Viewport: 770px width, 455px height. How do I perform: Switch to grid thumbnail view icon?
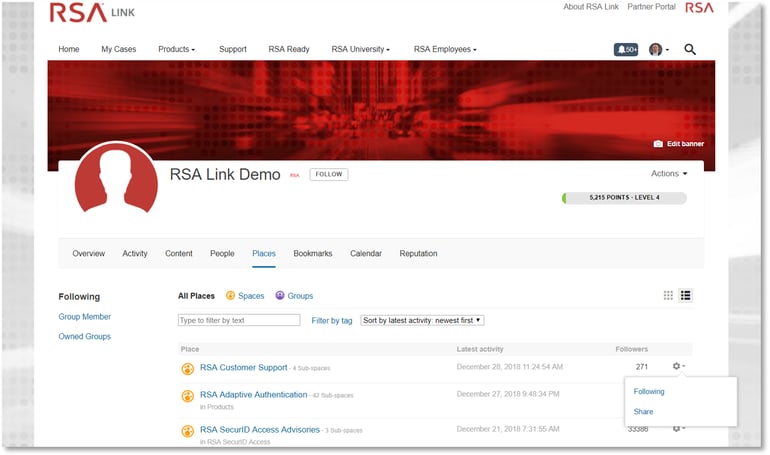(668, 295)
